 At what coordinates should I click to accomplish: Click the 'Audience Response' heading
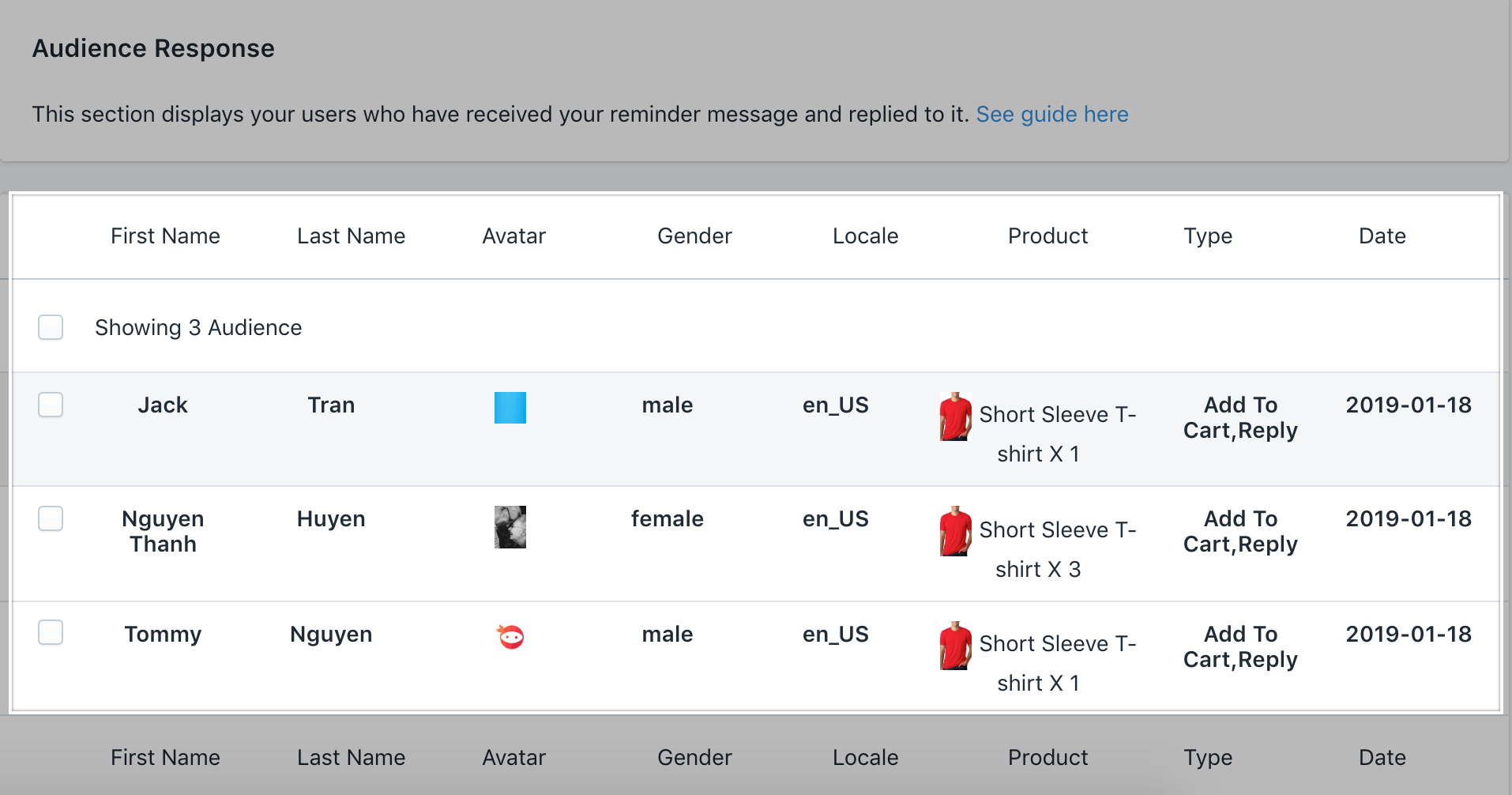pyautogui.click(x=153, y=49)
